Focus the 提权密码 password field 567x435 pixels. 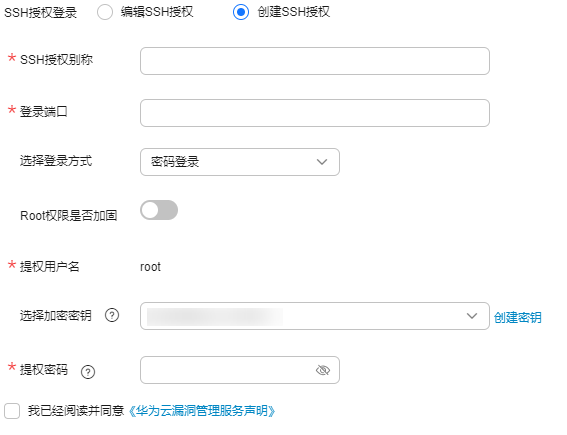point(240,370)
